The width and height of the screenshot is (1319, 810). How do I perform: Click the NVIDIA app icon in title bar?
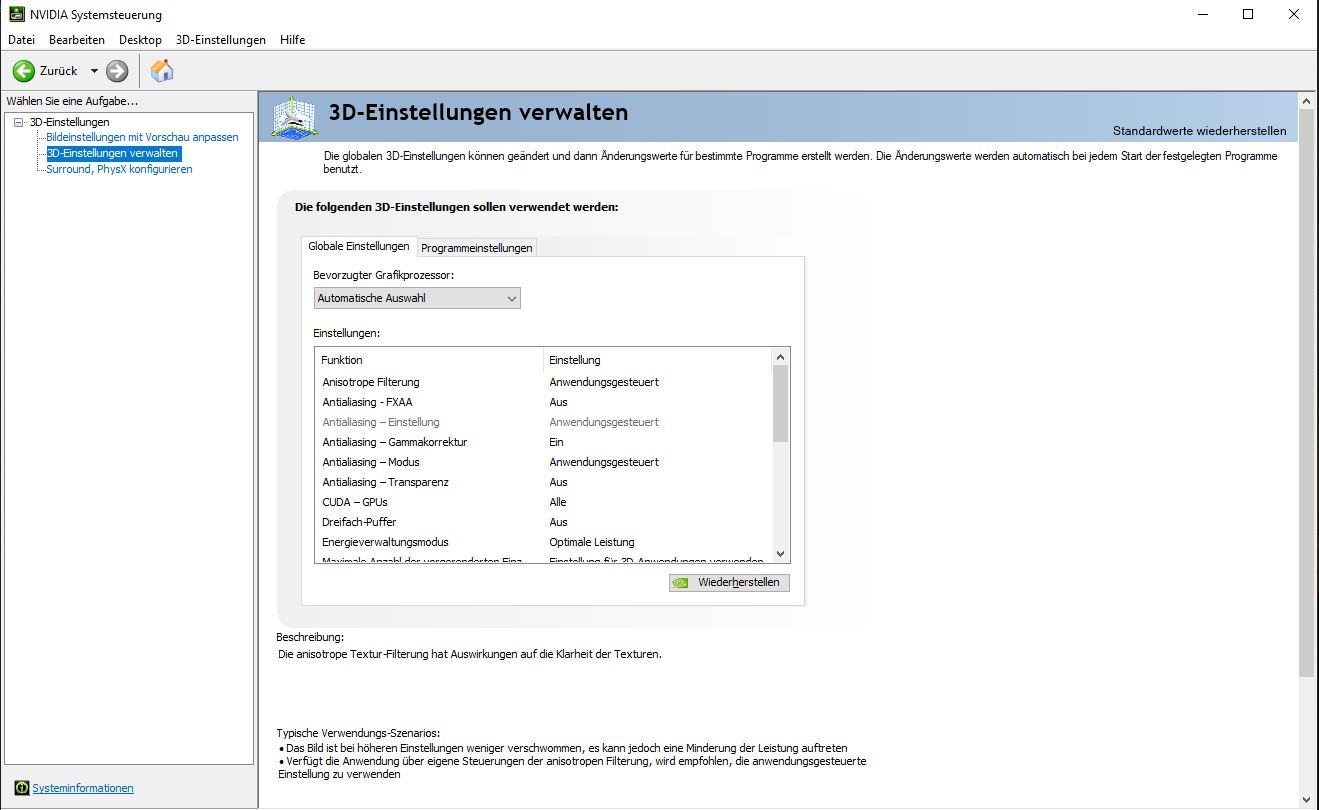16,14
